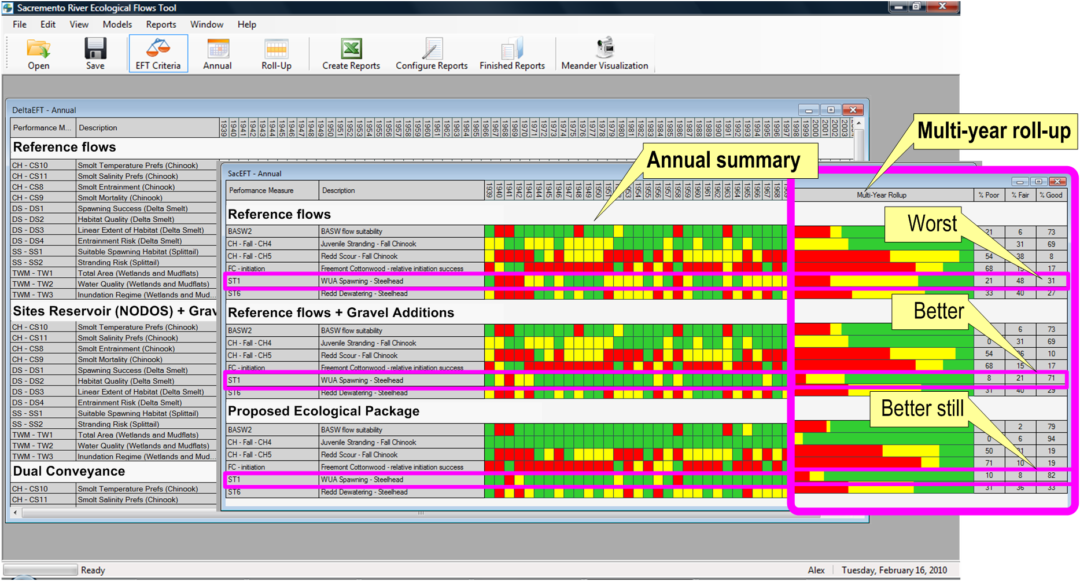Open the Reports menu
The height and width of the screenshot is (581, 1080).
[162, 24]
